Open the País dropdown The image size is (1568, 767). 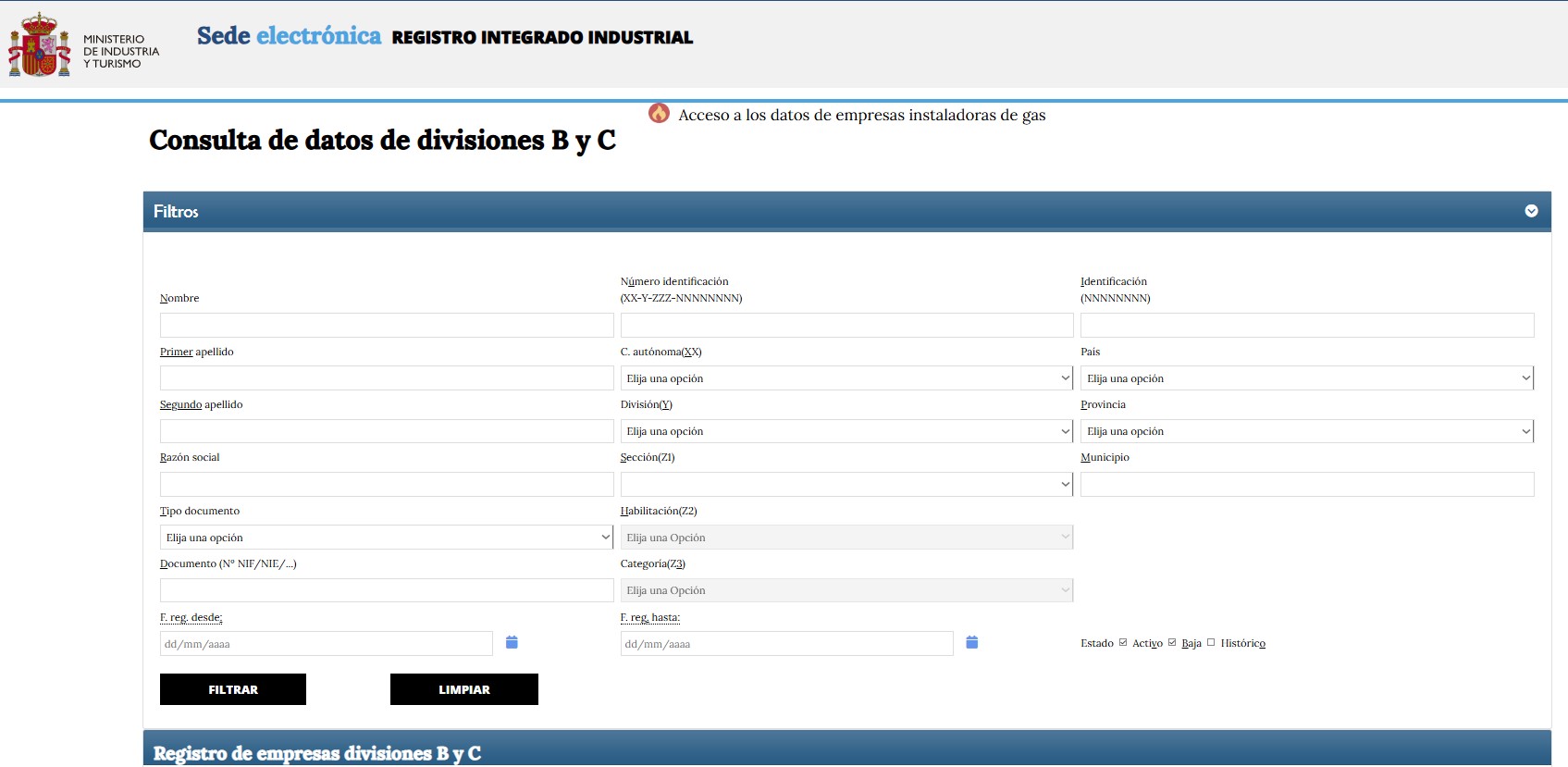[1306, 378]
